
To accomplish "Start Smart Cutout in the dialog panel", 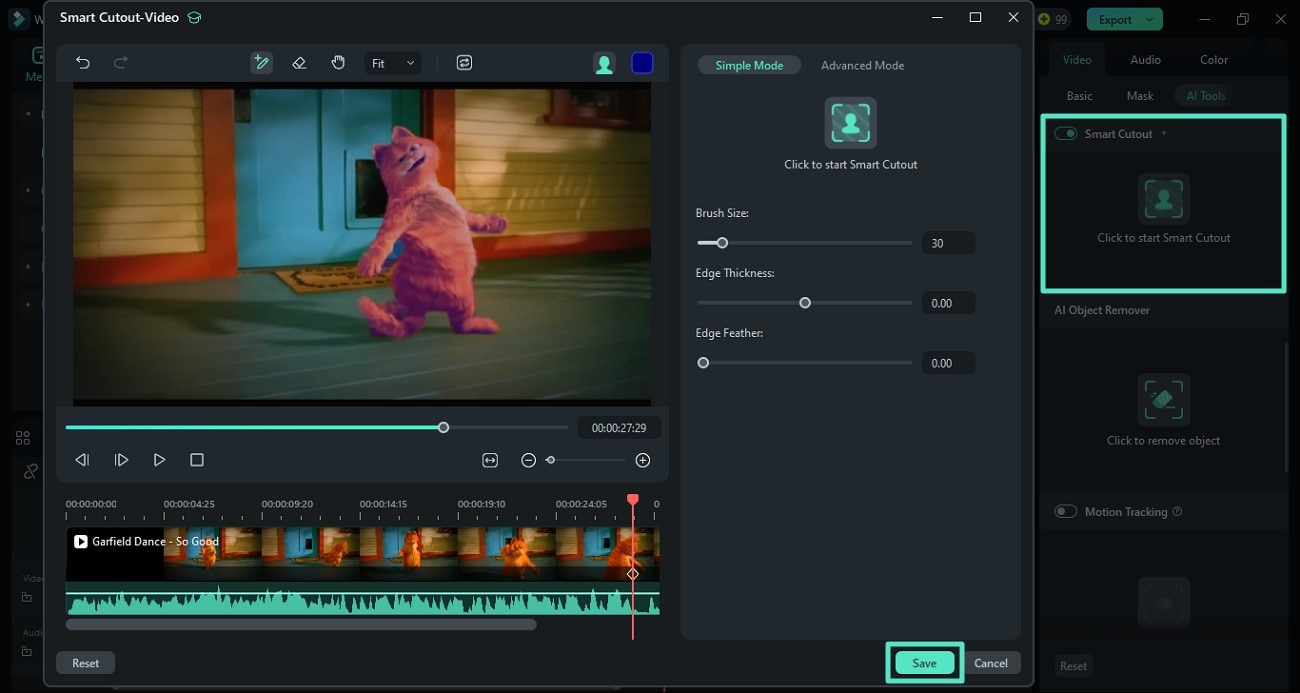I will (x=850, y=122).
